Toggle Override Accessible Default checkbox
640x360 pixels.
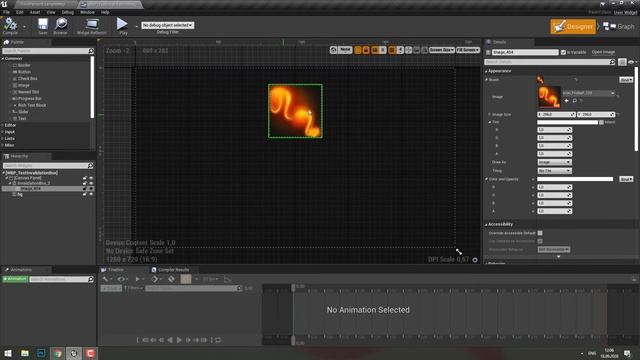pyautogui.click(x=540, y=233)
